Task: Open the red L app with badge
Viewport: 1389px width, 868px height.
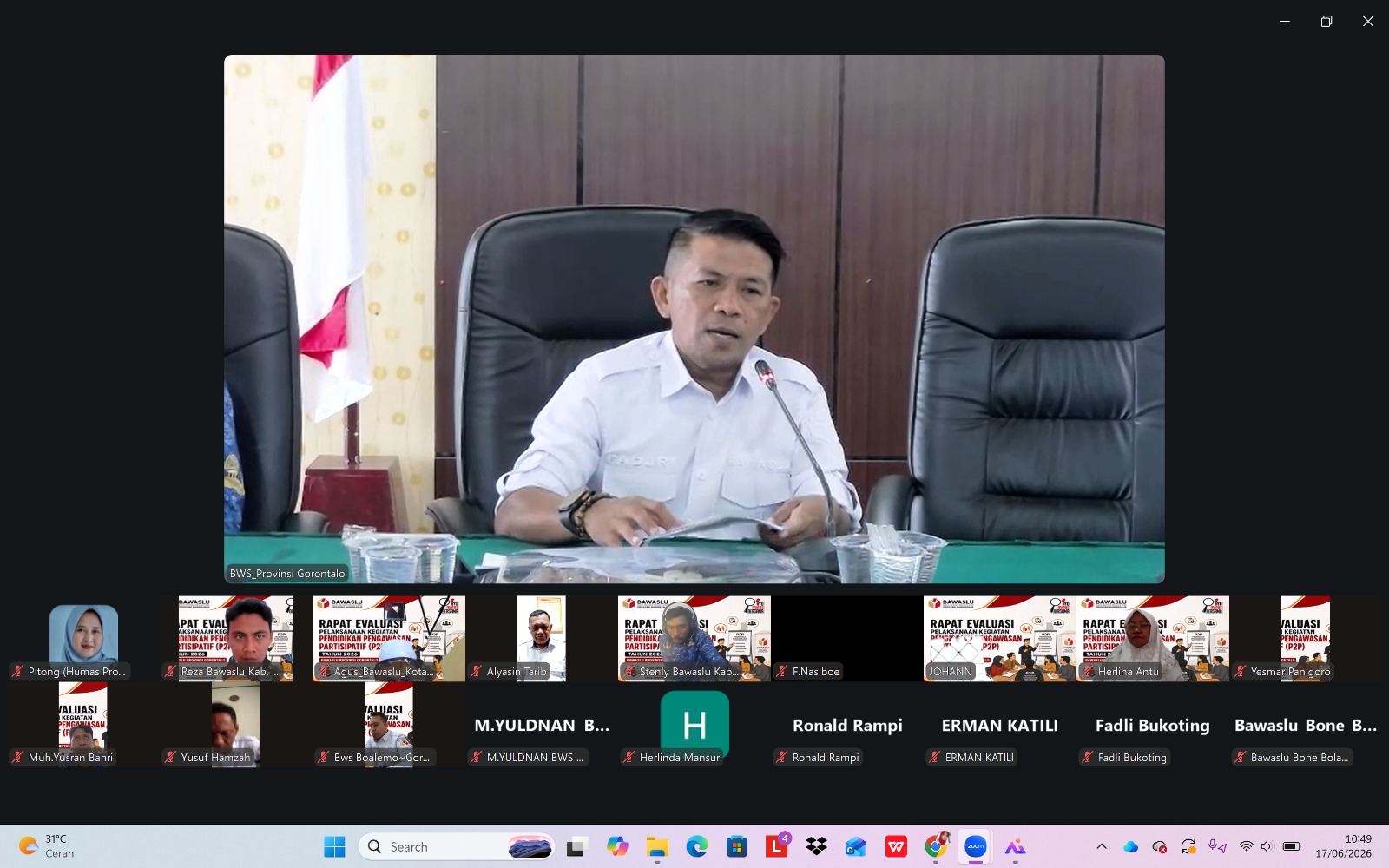Action: tap(777, 845)
